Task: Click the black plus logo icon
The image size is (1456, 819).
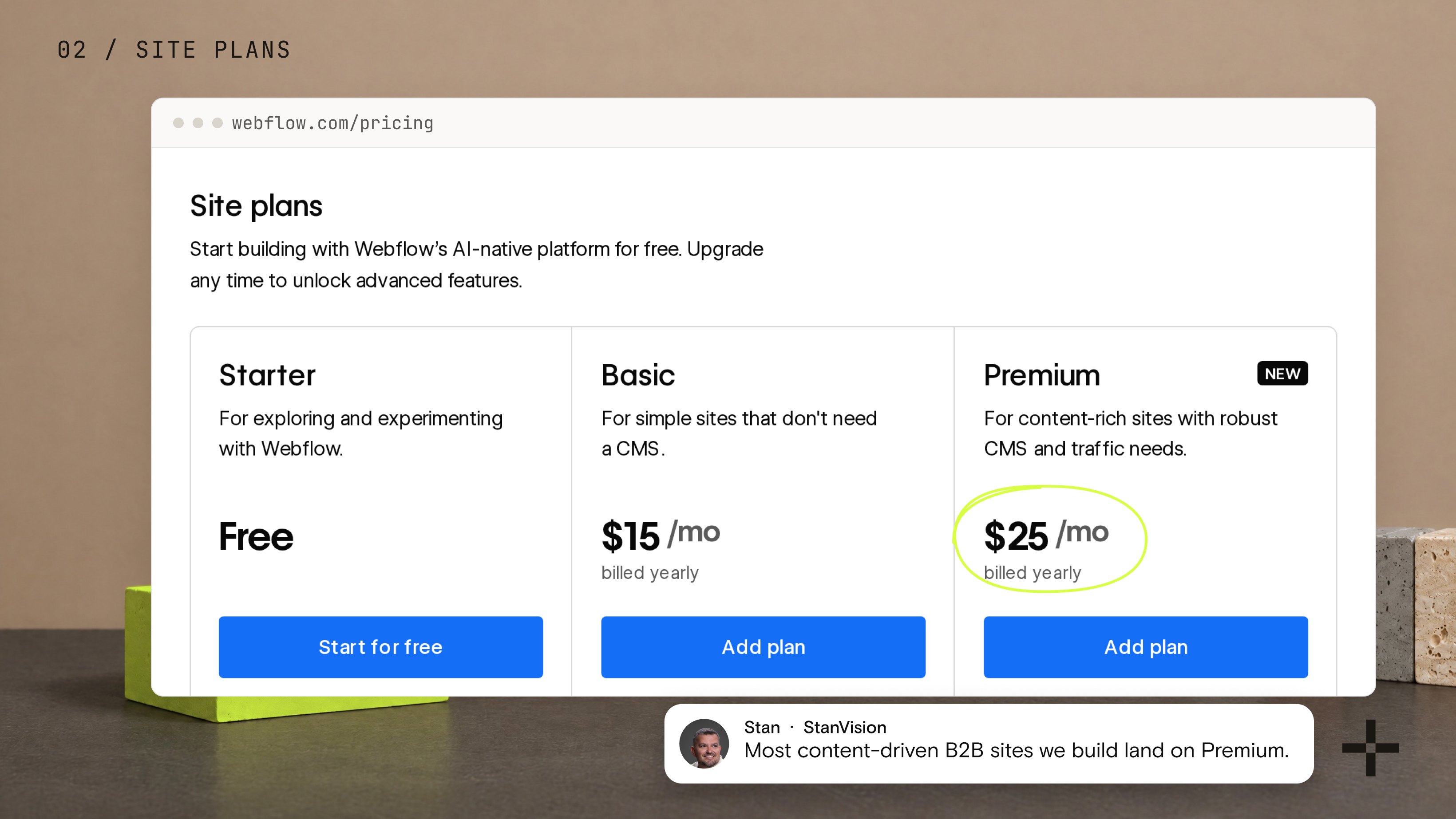Action: (1371, 748)
